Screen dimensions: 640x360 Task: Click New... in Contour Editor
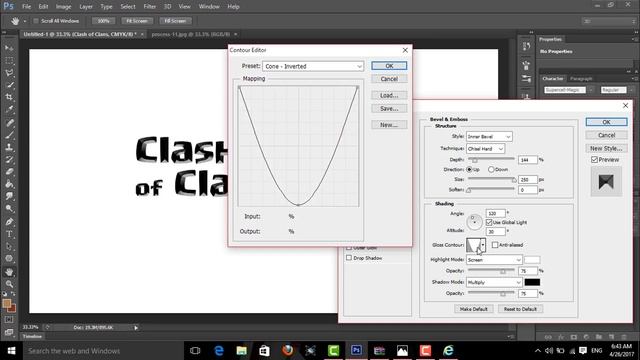click(x=389, y=125)
